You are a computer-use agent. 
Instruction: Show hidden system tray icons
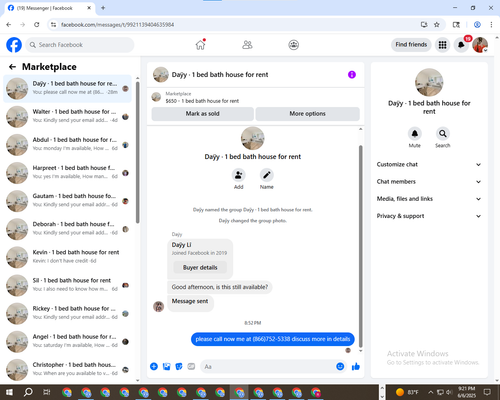(x=431, y=392)
